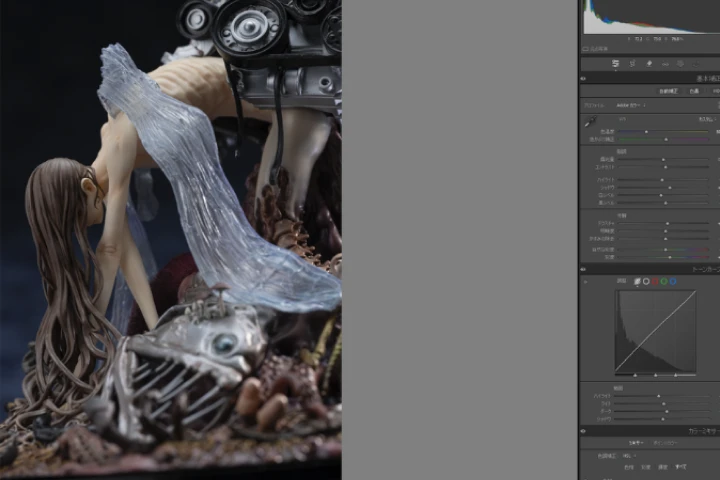The width and height of the screenshot is (720, 480).
Task: Adjust the tone curve region Lights slider
Action: [x=662, y=404]
